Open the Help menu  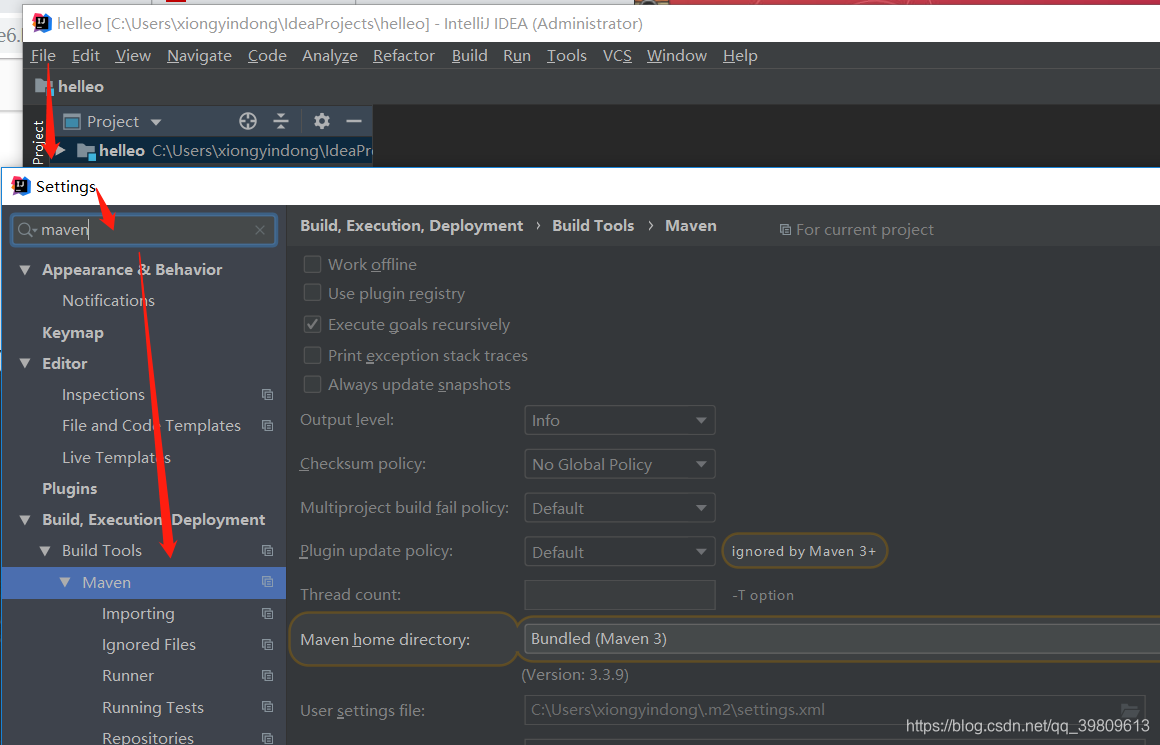[x=740, y=55]
